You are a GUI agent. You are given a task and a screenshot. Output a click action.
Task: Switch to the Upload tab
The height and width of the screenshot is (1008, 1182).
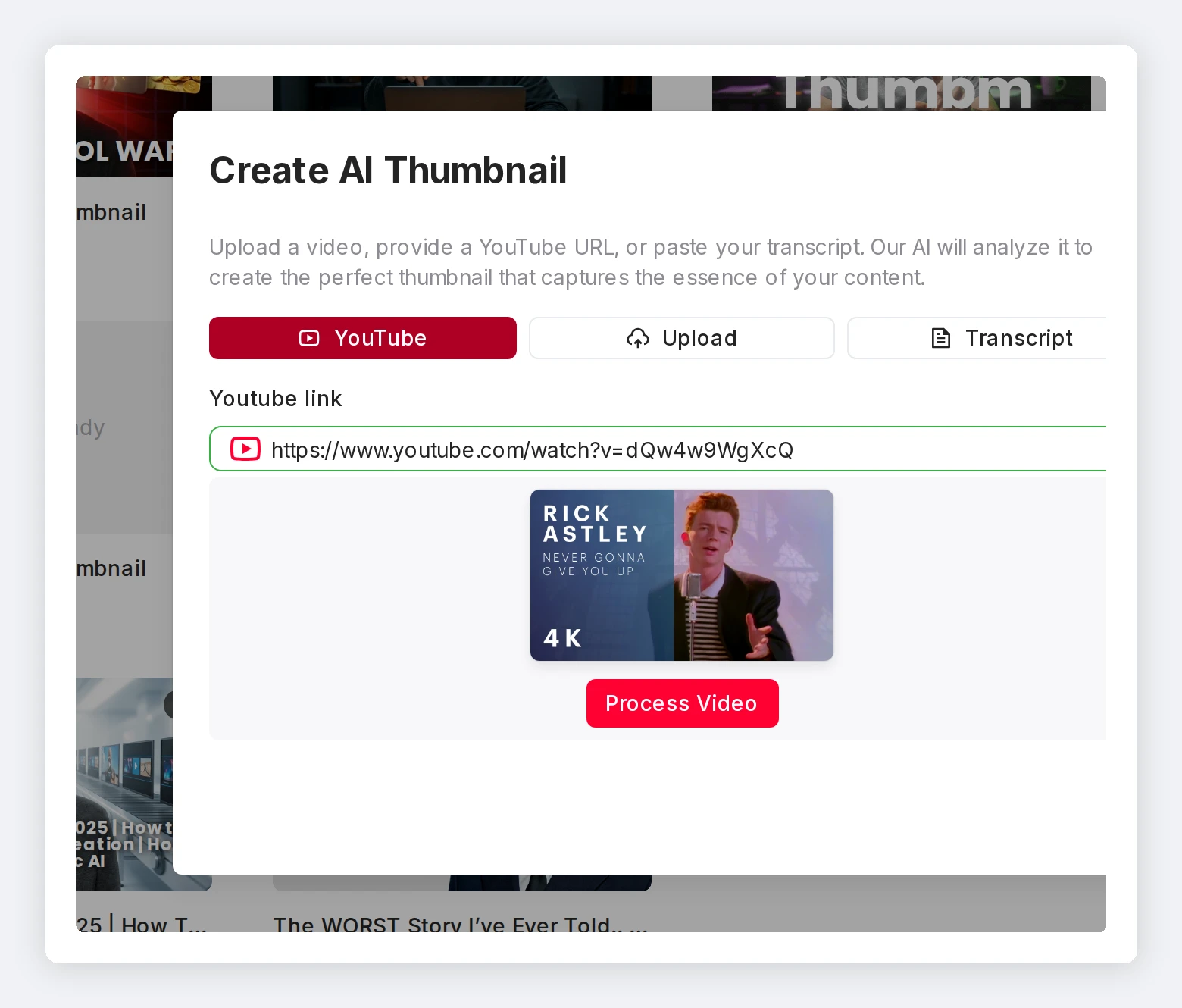click(681, 338)
